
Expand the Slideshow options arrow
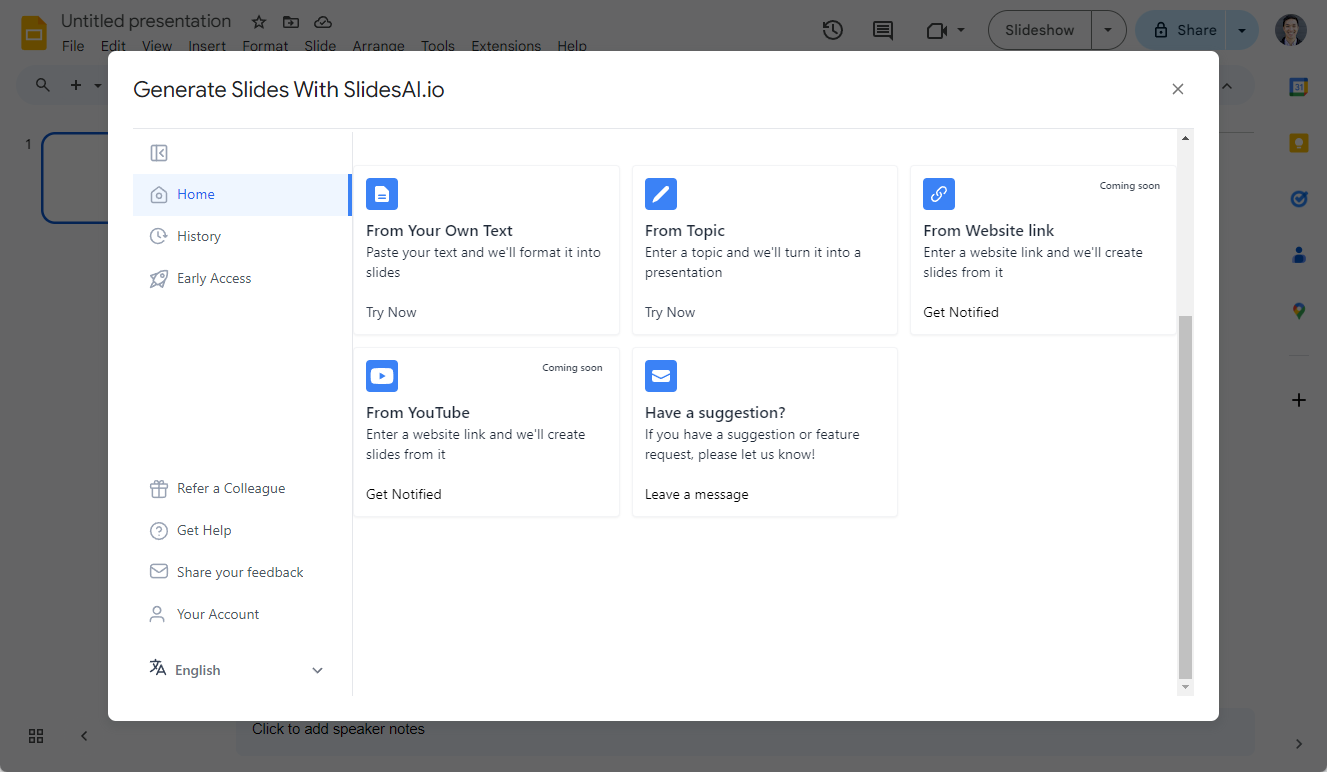[1108, 30]
